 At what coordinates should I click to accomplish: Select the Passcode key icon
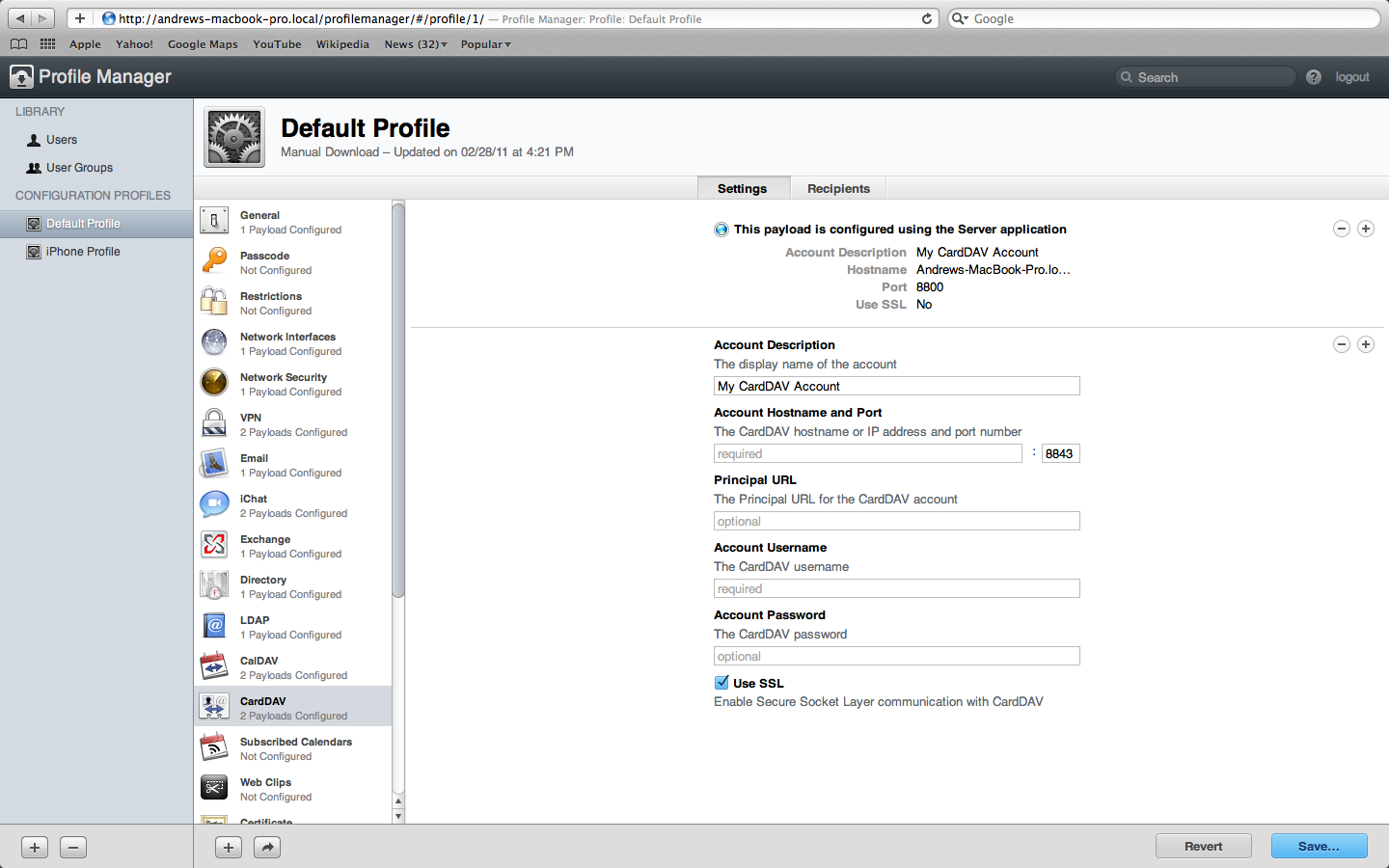click(x=214, y=261)
